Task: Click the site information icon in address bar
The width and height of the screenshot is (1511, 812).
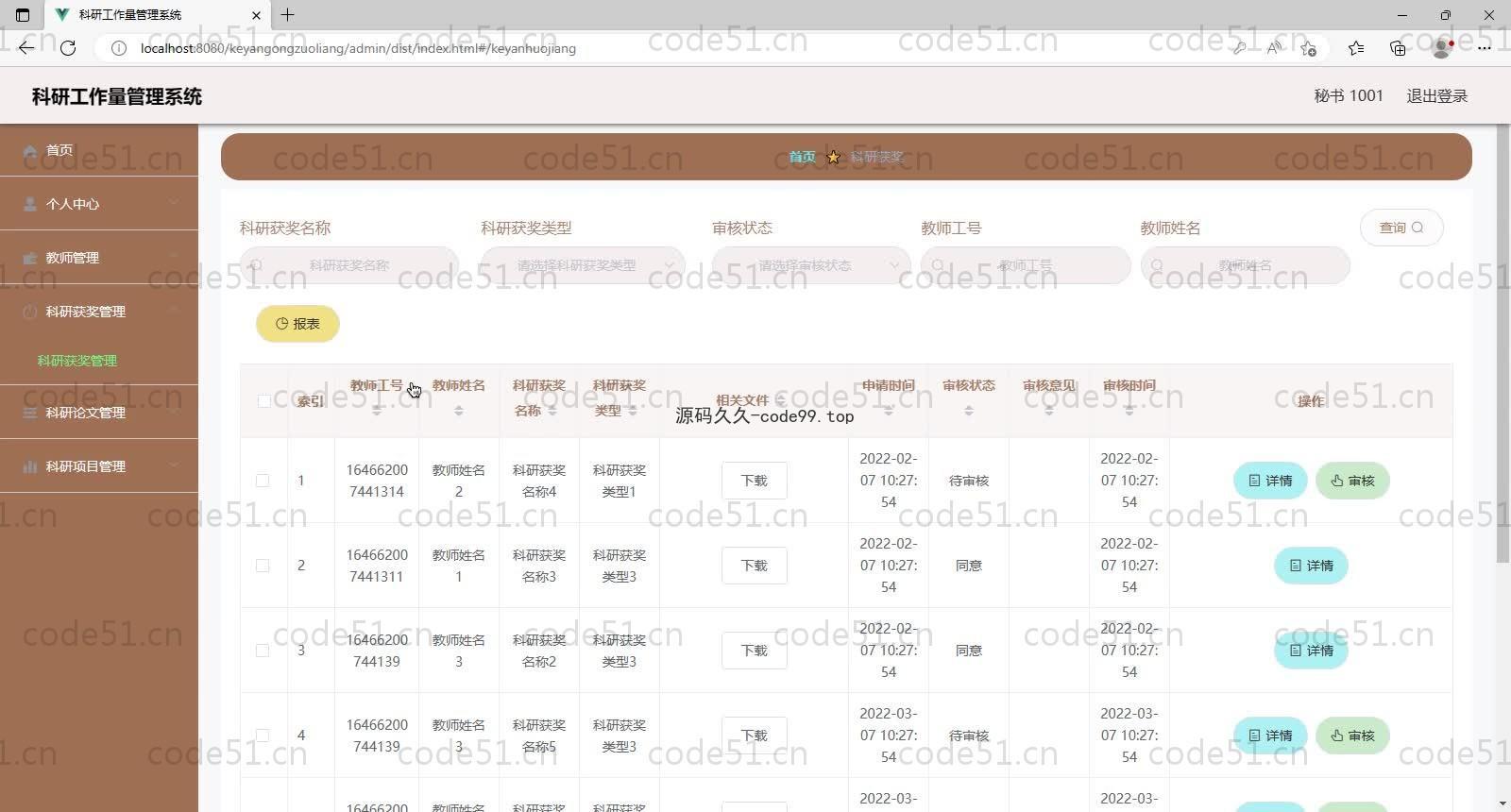Action: [x=119, y=48]
